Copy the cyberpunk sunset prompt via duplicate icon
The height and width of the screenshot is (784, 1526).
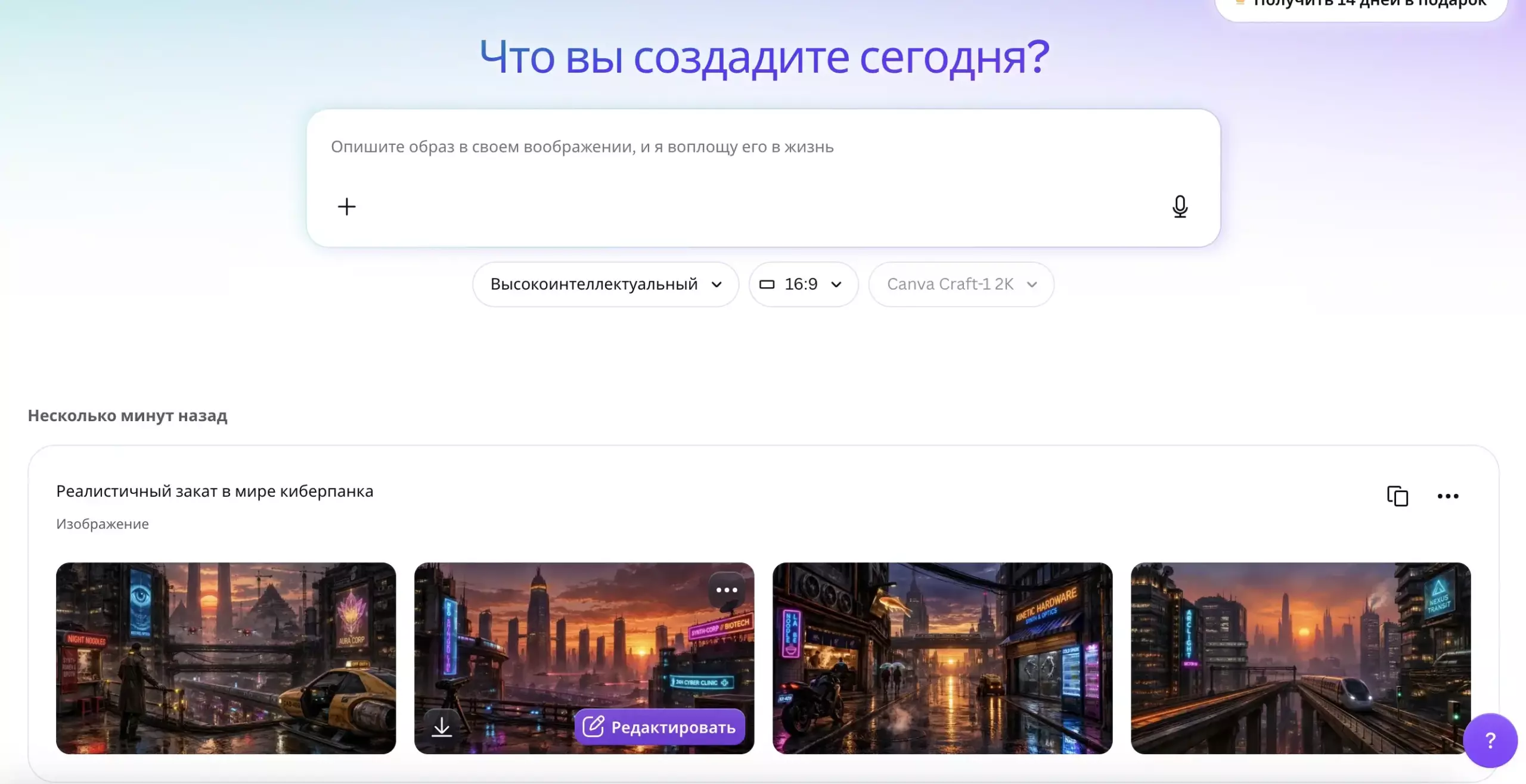click(1397, 496)
